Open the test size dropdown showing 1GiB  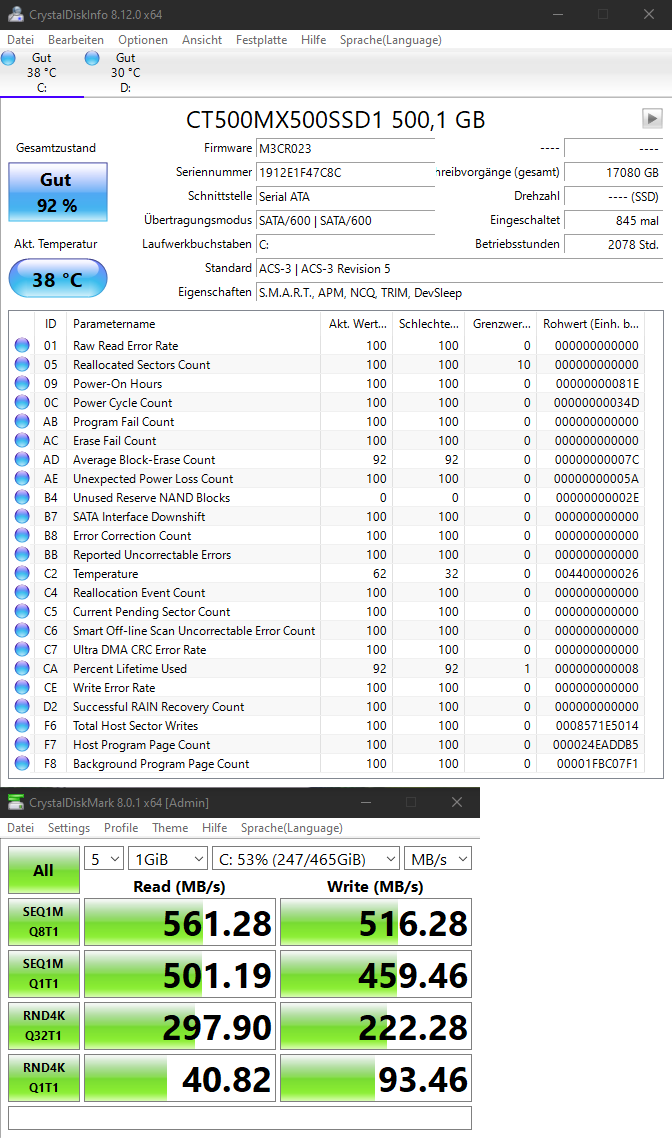[x=168, y=859]
